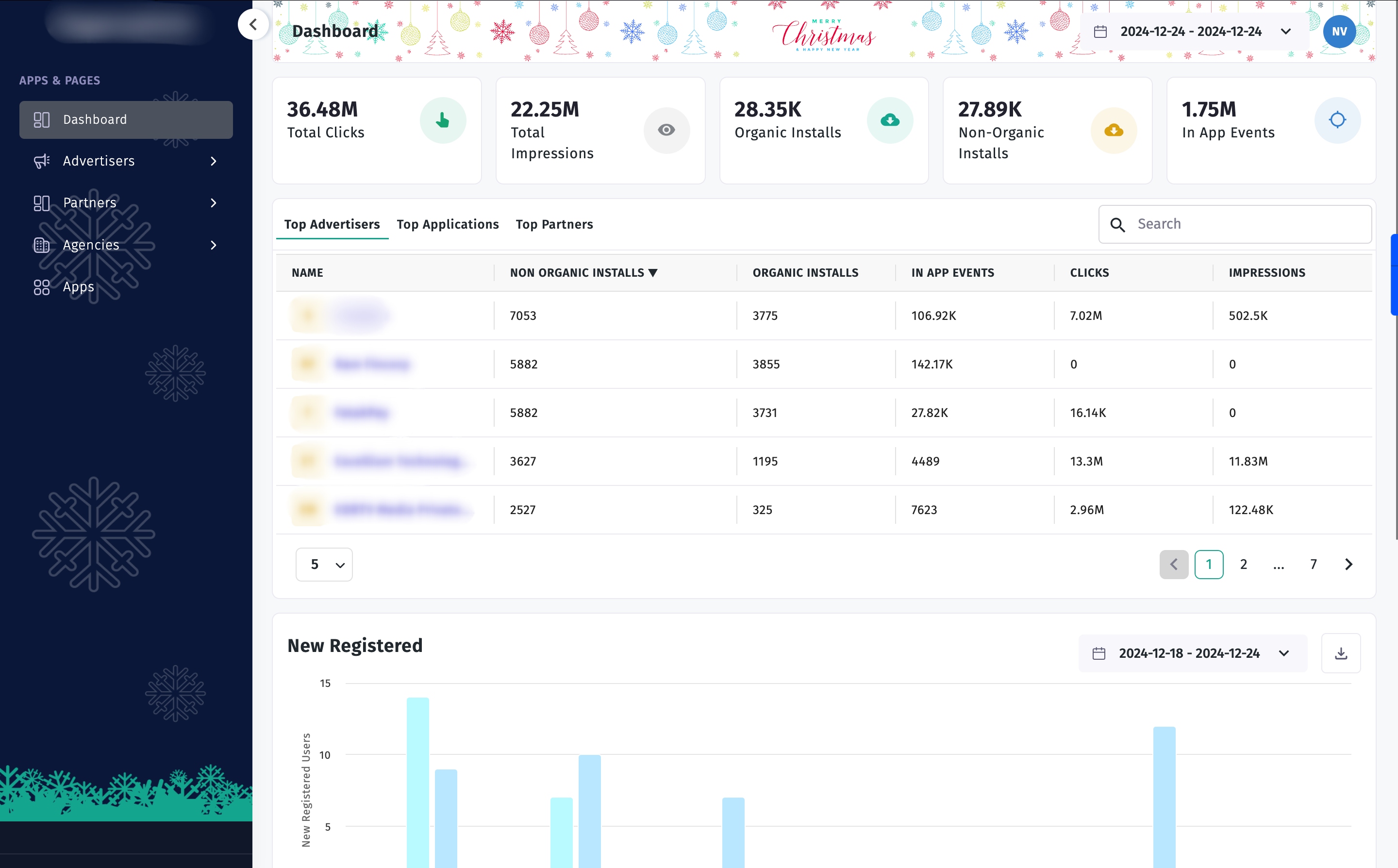Open the rows-per-page dropdown showing 5

324,564
